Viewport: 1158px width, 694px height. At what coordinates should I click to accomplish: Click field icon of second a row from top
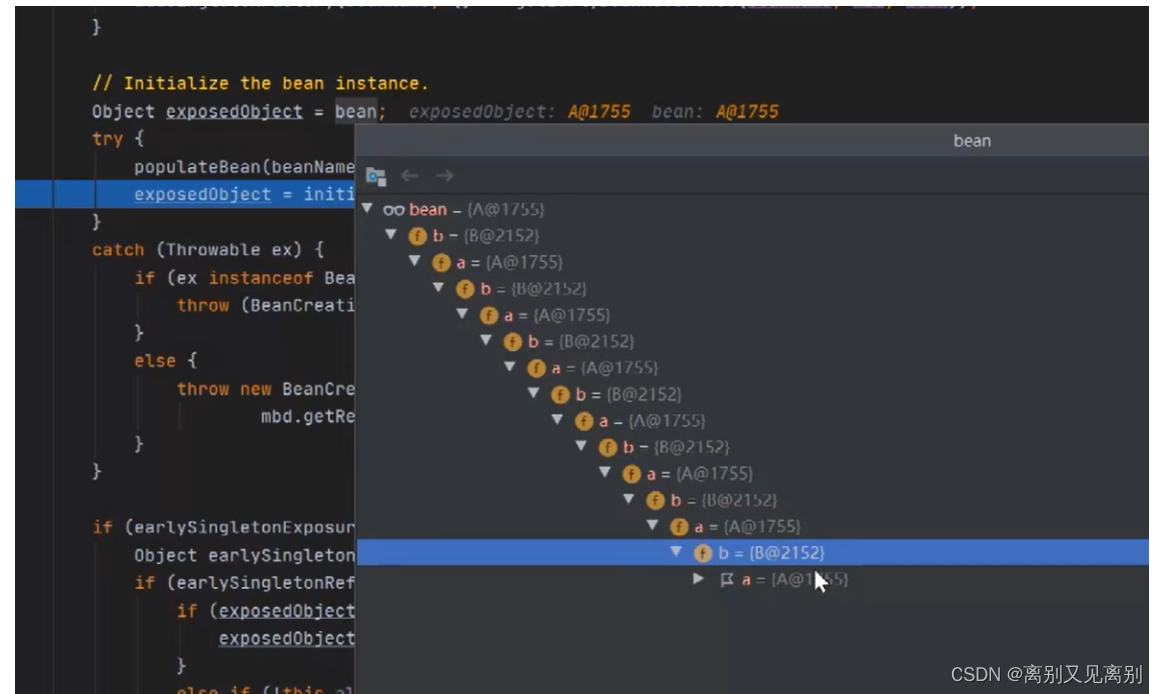click(488, 316)
